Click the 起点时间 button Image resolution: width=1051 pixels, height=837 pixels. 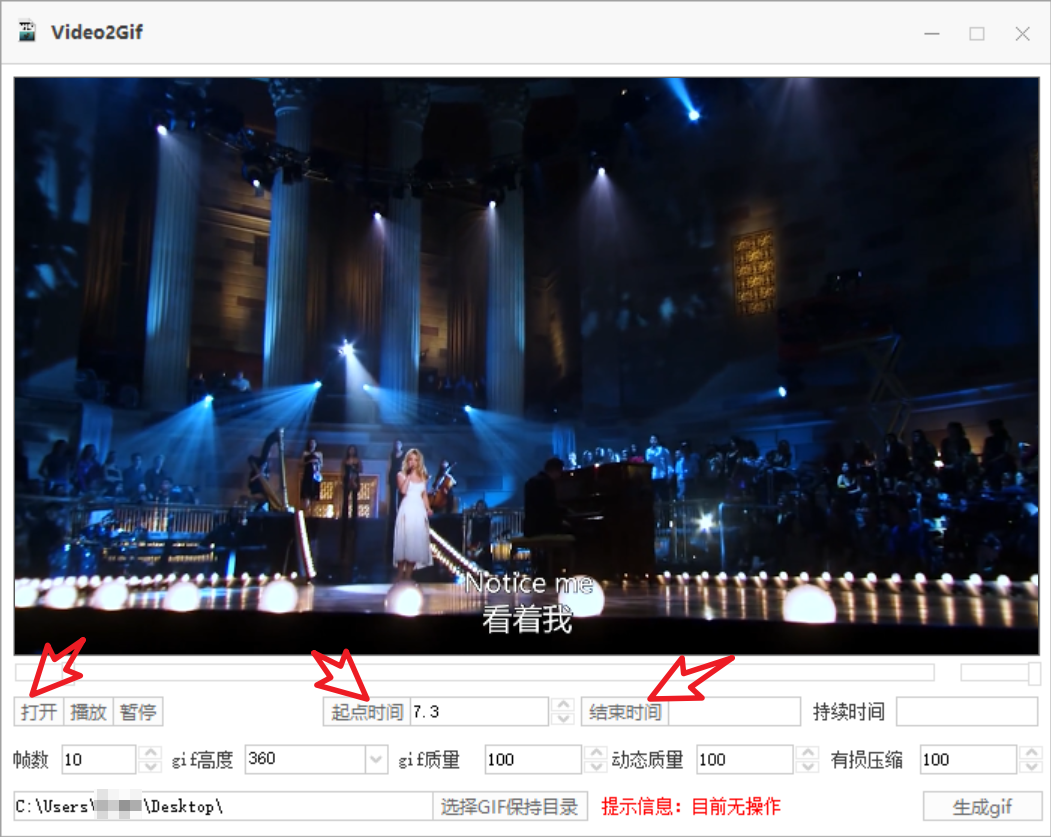pyautogui.click(x=367, y=712)
